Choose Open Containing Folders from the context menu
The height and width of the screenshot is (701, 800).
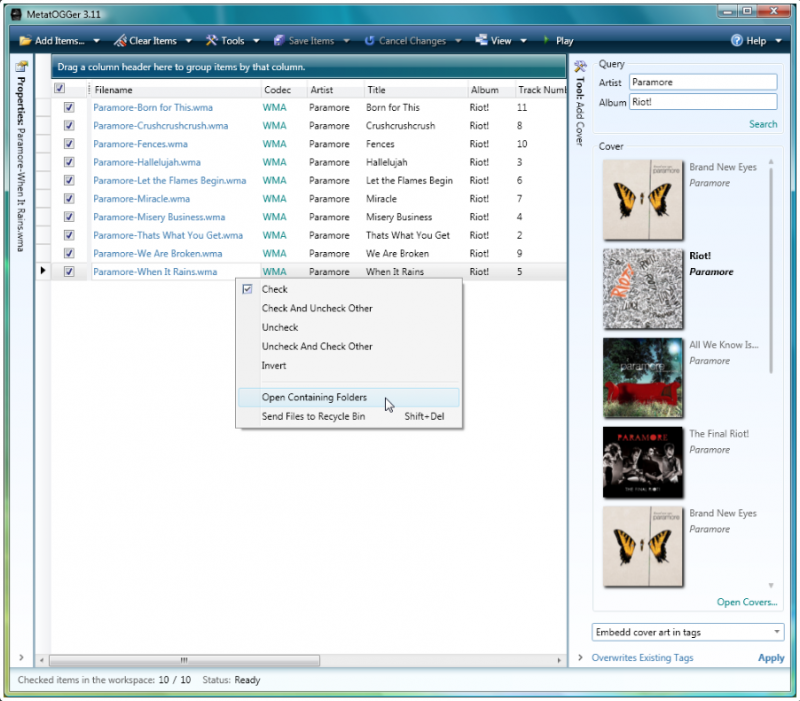314,397
